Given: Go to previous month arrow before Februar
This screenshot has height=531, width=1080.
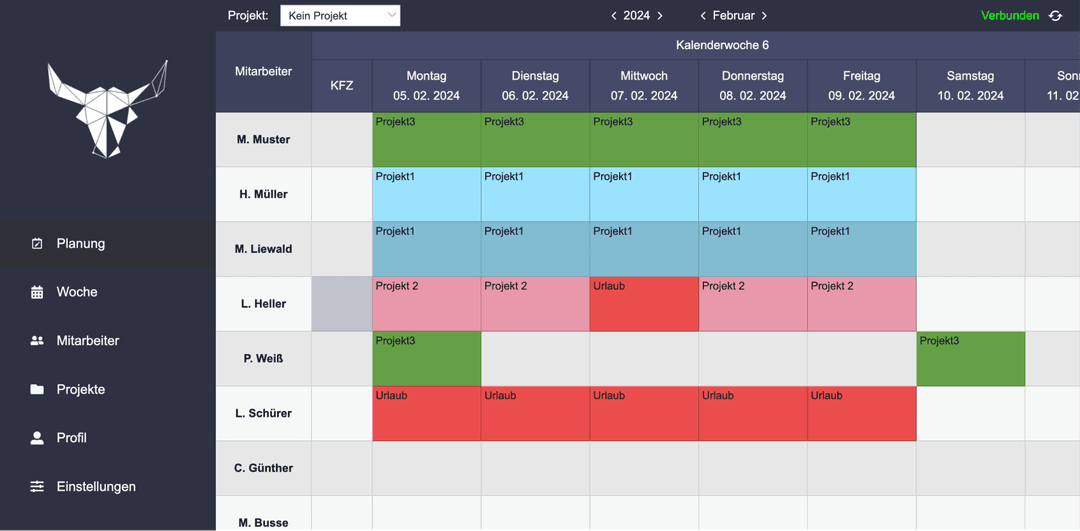Looking at the screenshot, I should pos(703,16).
